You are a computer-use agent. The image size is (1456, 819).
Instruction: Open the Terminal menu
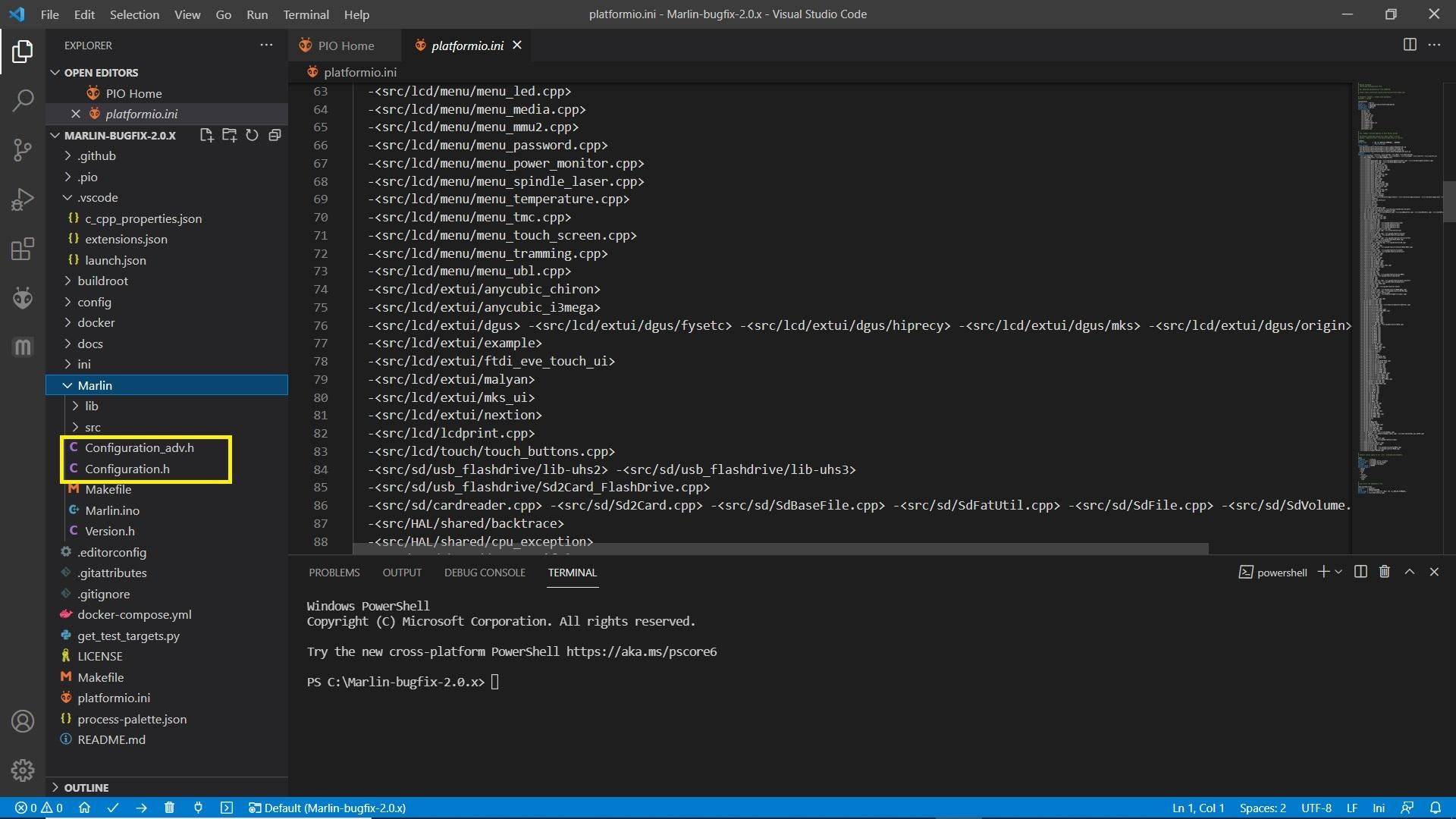tap(306, 14)
